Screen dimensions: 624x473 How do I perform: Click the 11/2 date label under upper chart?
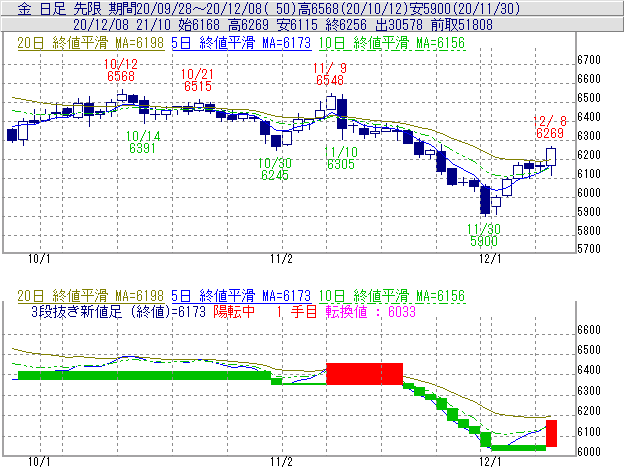(x=281, y=259)
